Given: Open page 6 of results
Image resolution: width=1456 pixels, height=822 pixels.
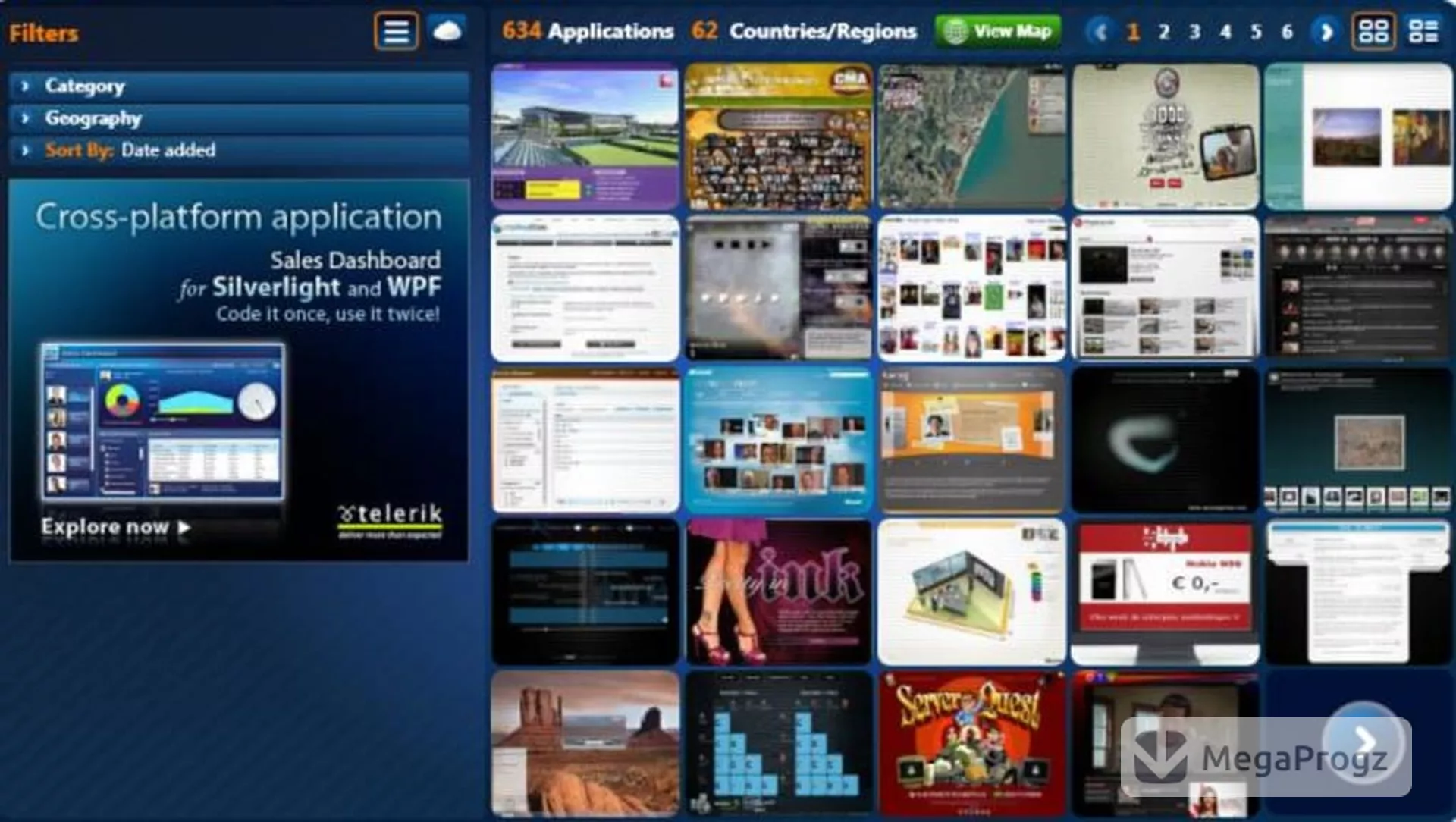Looking at the screenshot, I should [1287, 32].
